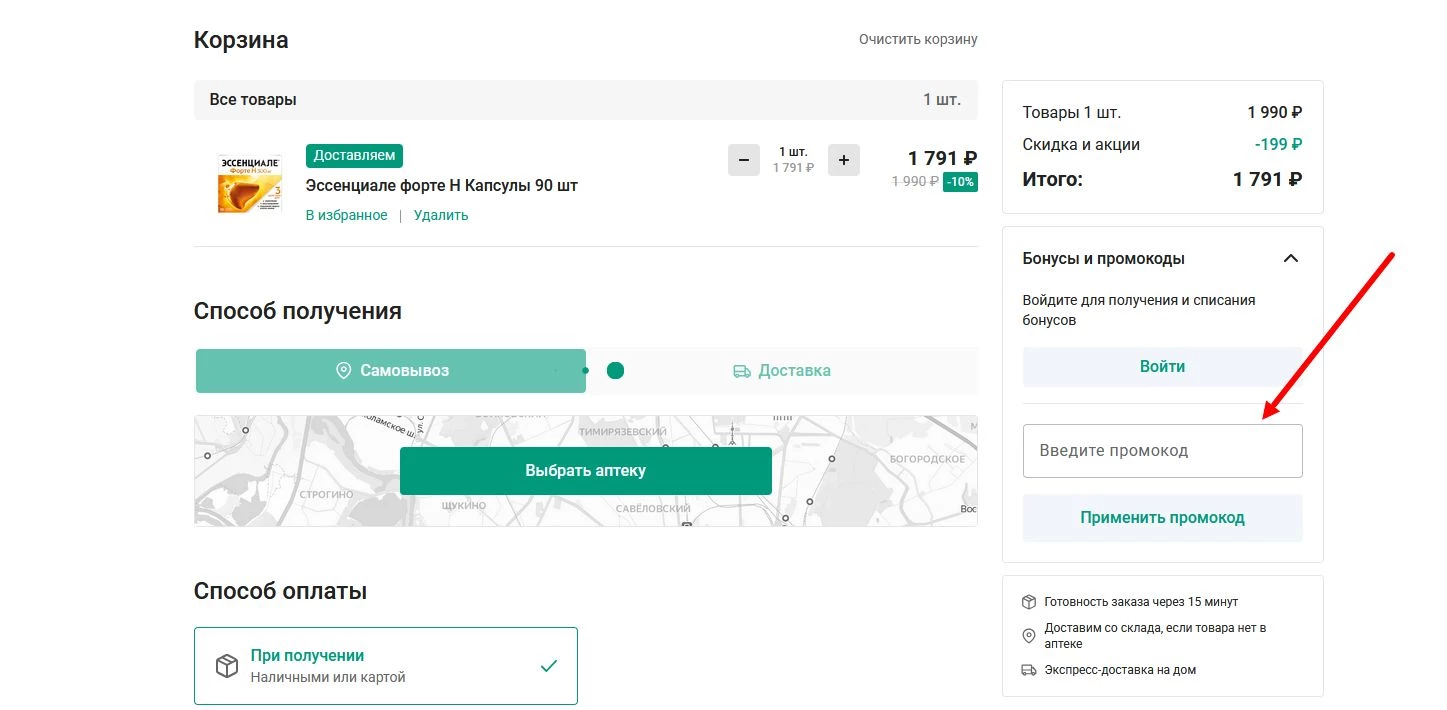Click the green checkmark on payment option
This screenshot has height=710, width=1447.
point(548,666)
